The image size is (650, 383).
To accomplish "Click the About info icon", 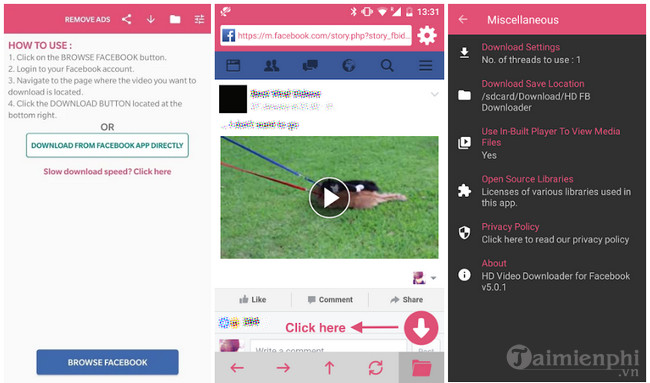I will 464,274.
